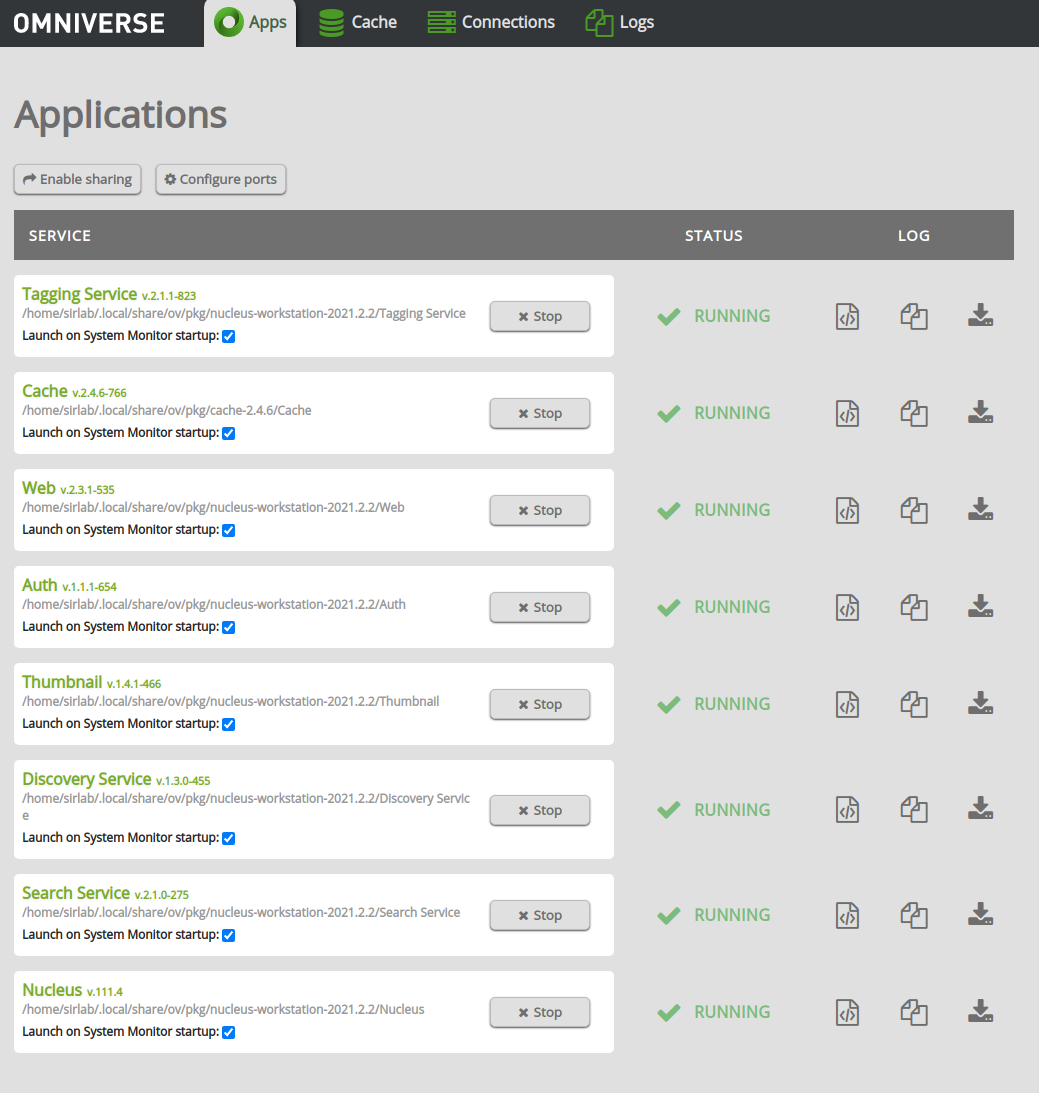This screenshot has width=1039, height=1093.
Task: Copy the Cache service log
Action: coord(914,413)
